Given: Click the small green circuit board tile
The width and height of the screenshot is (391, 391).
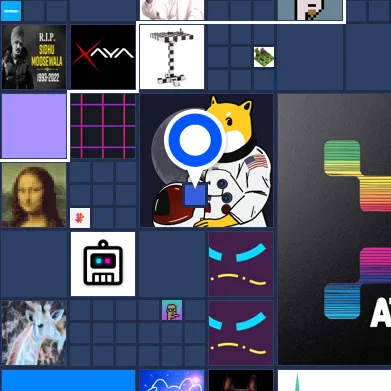Looking at the screenshot, I should point(264,57).
